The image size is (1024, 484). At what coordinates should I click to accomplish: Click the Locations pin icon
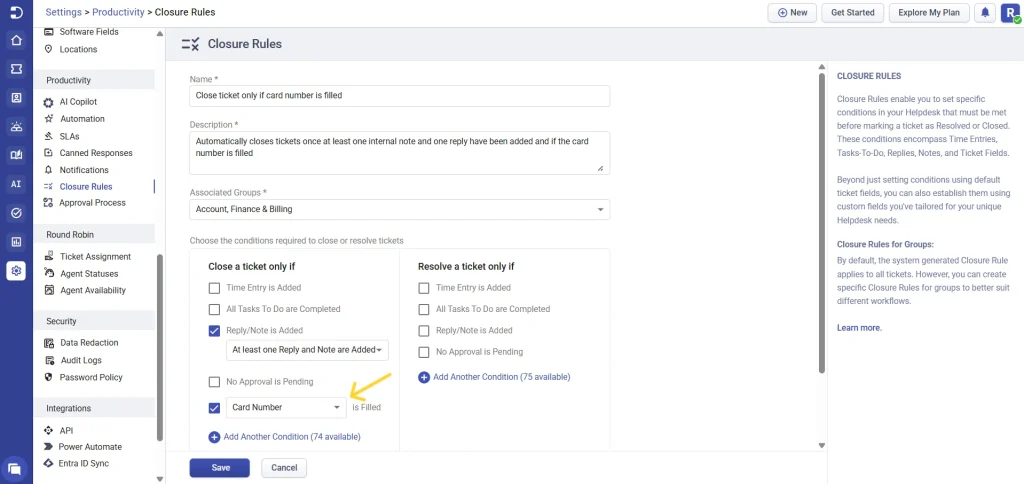[48, 49]
